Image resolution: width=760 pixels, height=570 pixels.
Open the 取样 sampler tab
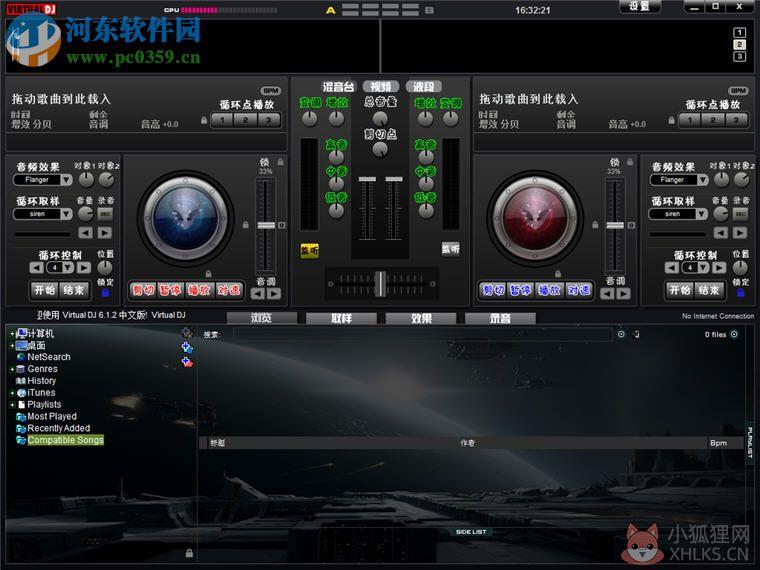(x=341, y=318)
